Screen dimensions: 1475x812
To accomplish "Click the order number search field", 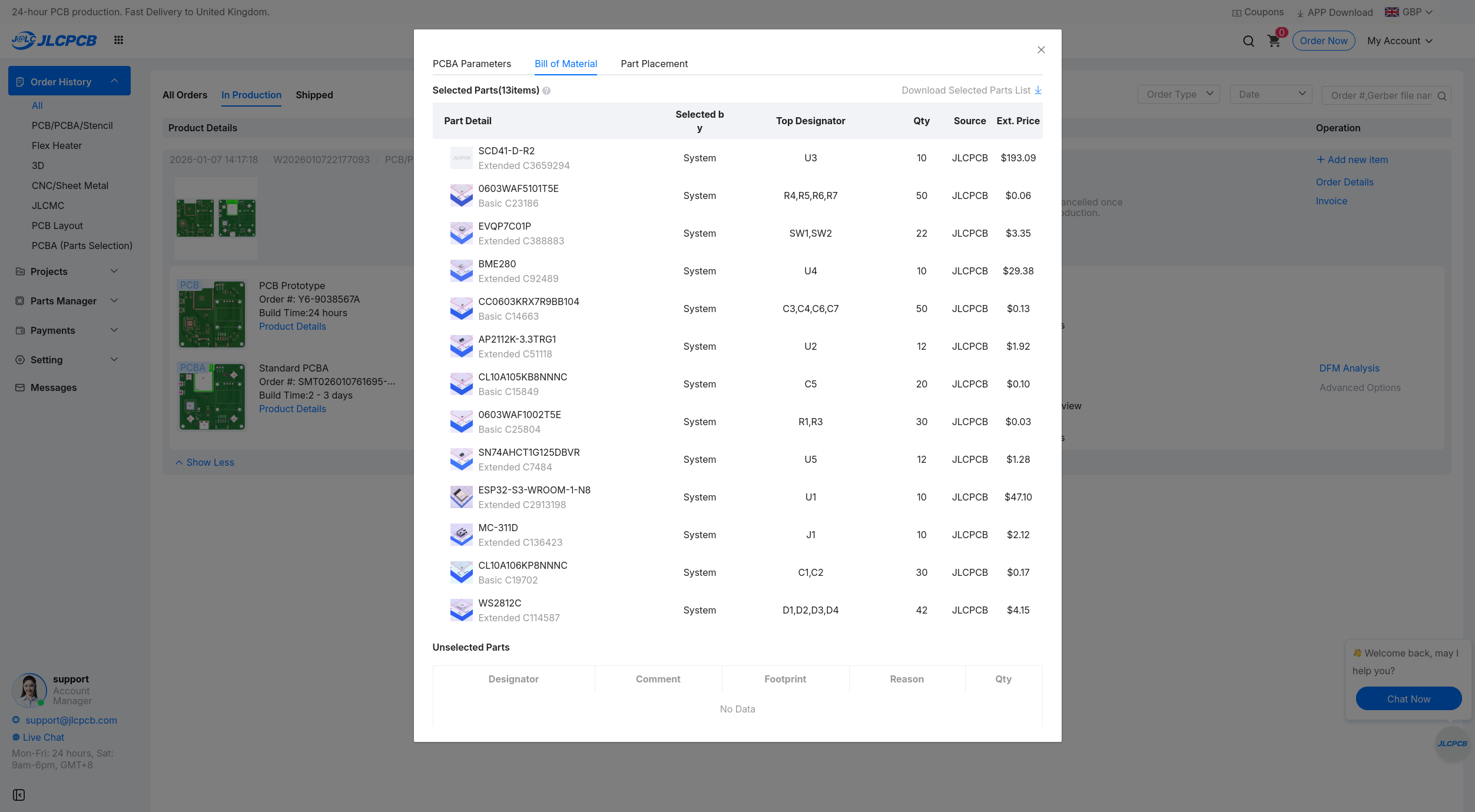I will (1380, 95).
